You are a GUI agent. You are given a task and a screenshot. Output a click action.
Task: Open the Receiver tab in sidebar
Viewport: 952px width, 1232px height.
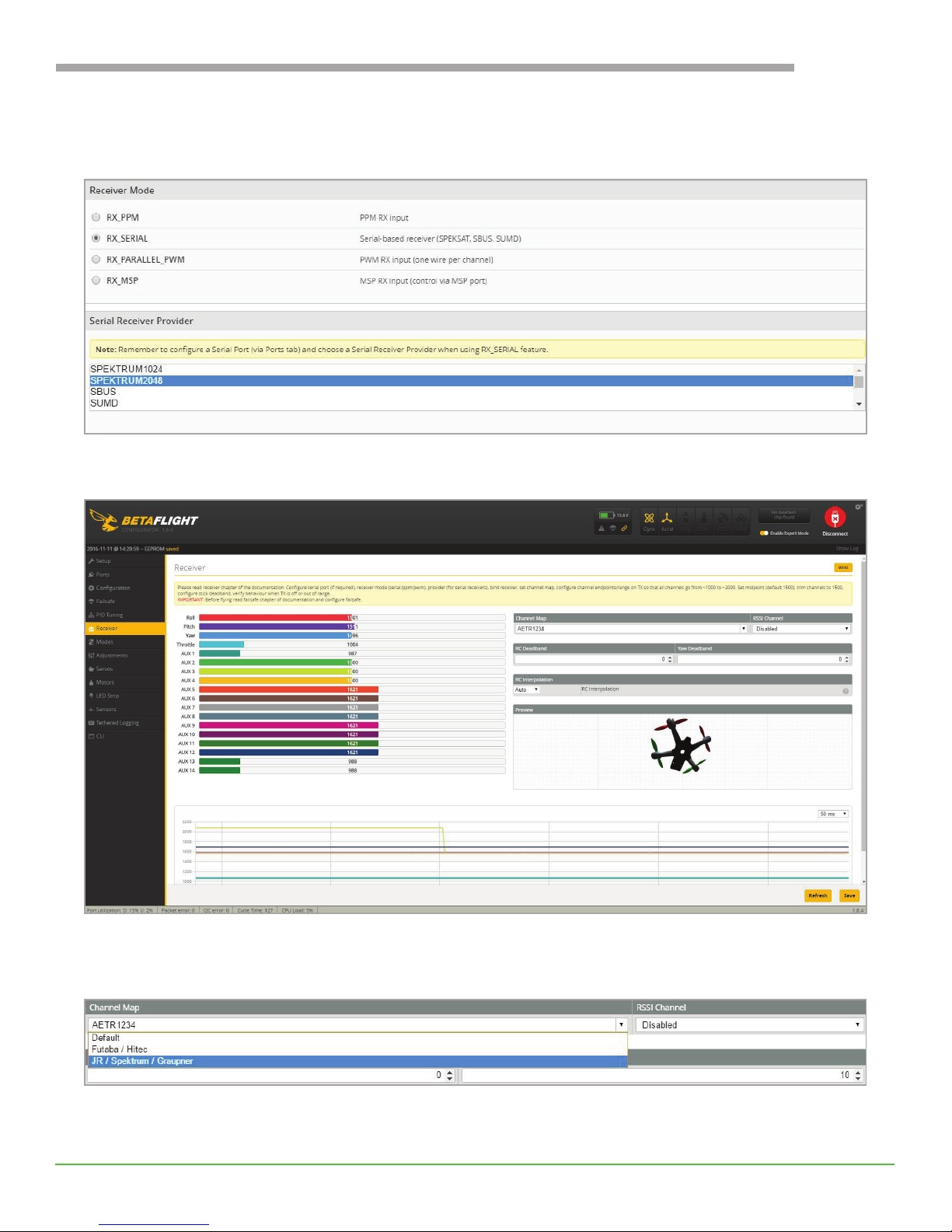click(124, 628)
